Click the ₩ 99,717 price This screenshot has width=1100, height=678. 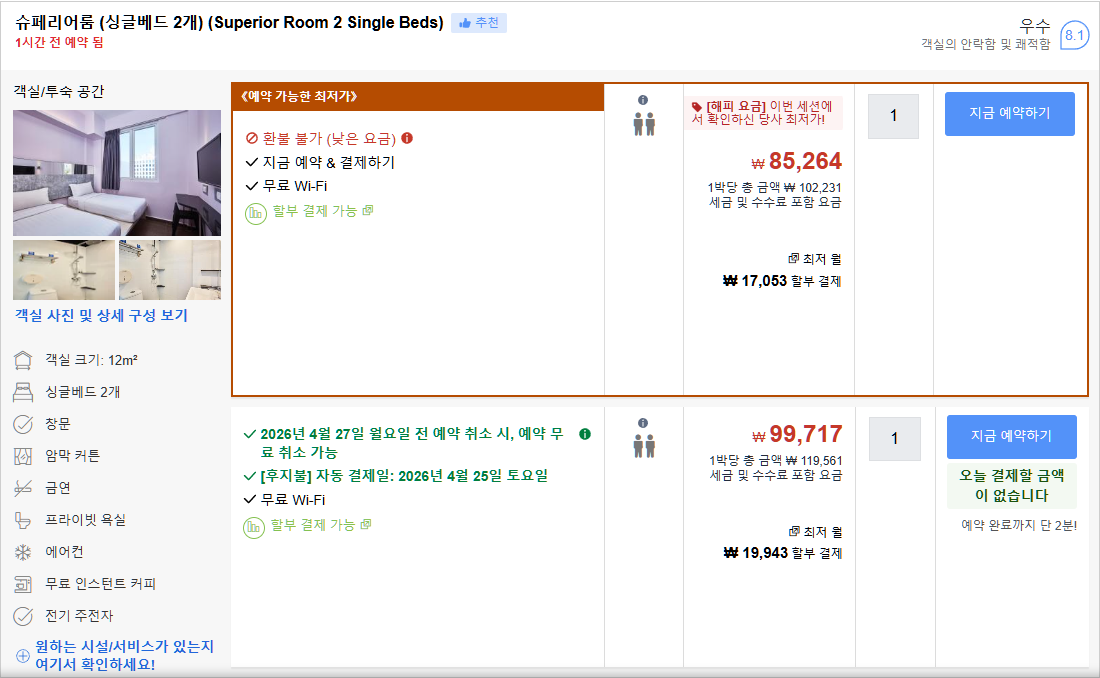[x=797, y=434]
